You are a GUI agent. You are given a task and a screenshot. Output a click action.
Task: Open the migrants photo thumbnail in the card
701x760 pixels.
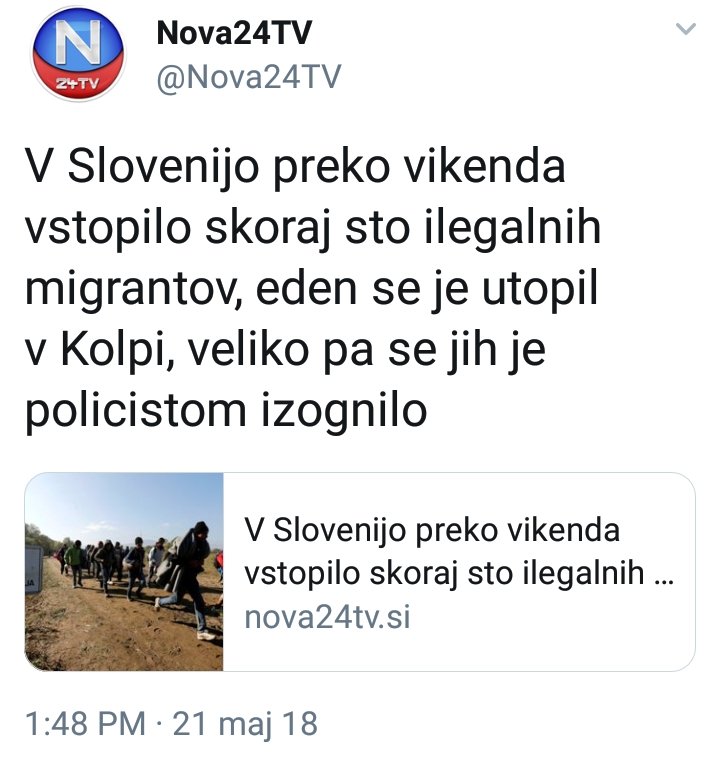click(x=124, y=572)
